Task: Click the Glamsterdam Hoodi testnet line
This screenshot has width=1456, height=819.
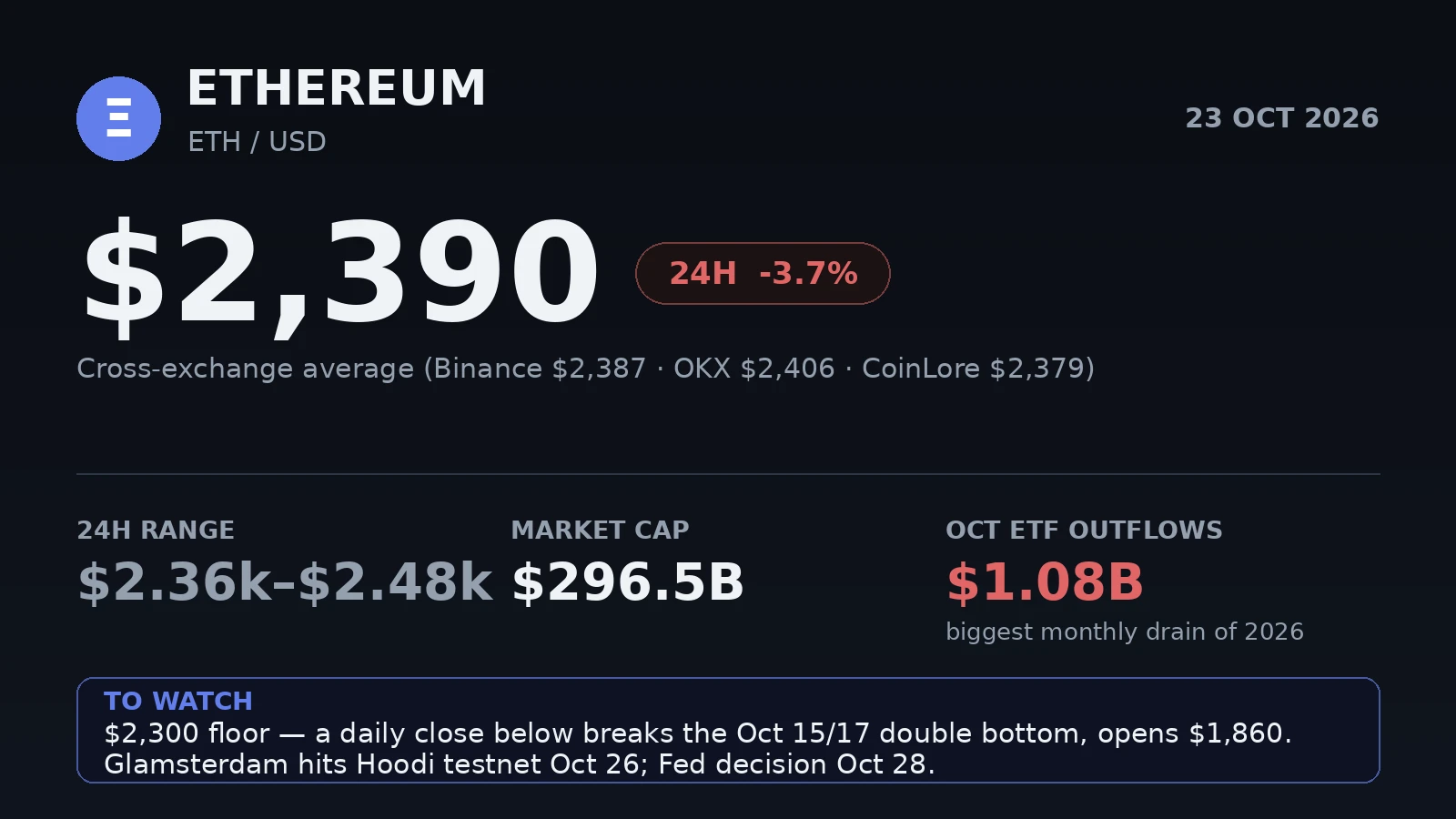Action: click(520, 764)
